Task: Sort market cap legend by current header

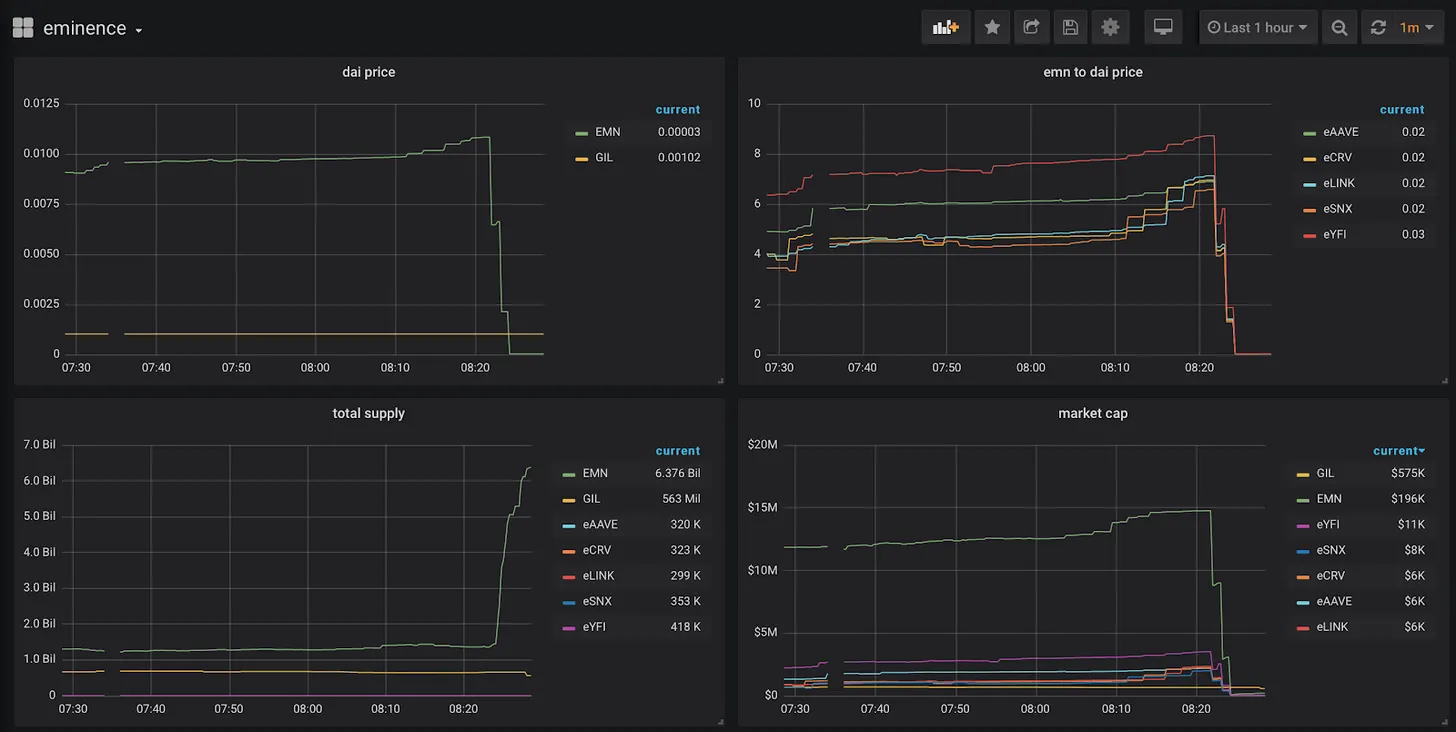Action: pos(1398,451)
